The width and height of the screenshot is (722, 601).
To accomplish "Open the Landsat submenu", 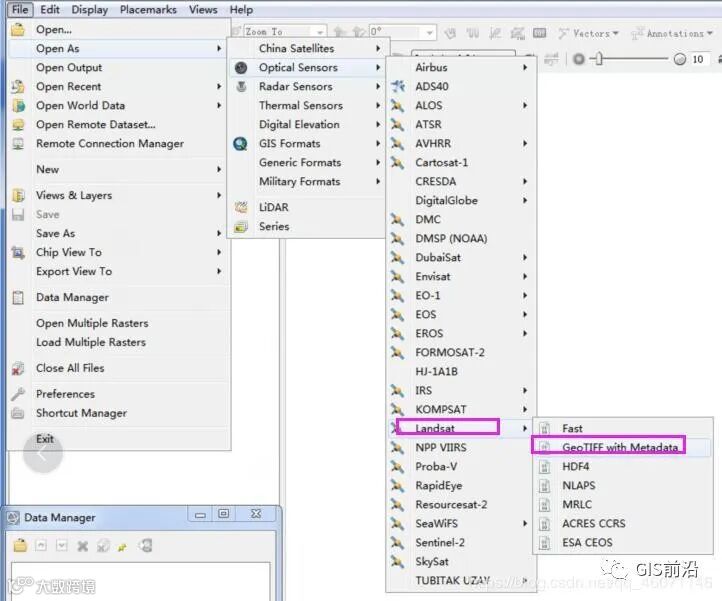I will click(460, 428).
